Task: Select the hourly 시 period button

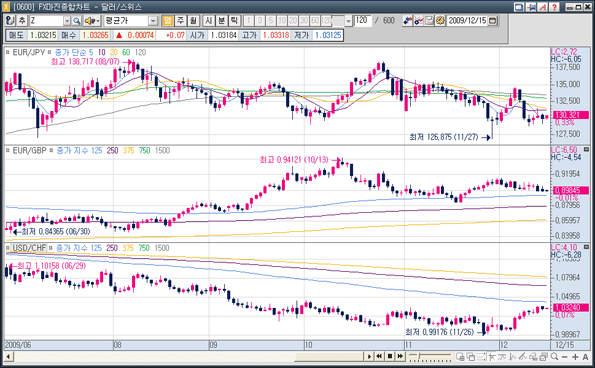Action: click(x=209, y=20)
